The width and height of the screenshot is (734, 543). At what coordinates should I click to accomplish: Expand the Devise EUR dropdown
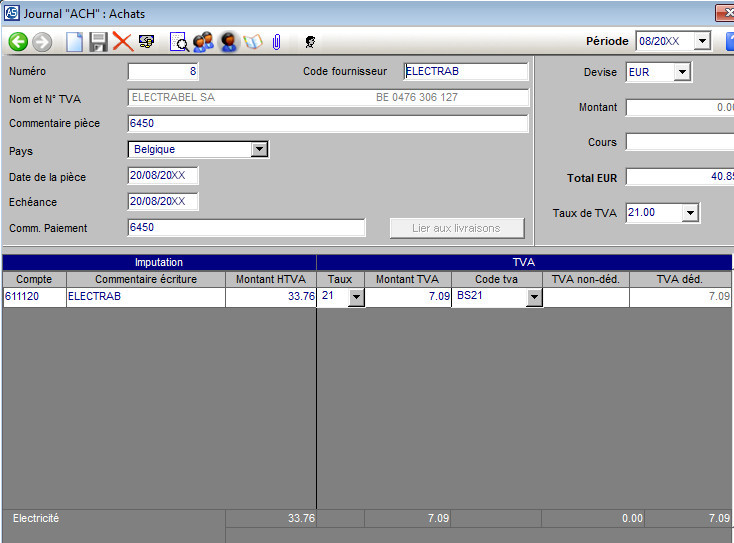click(682, 72)
